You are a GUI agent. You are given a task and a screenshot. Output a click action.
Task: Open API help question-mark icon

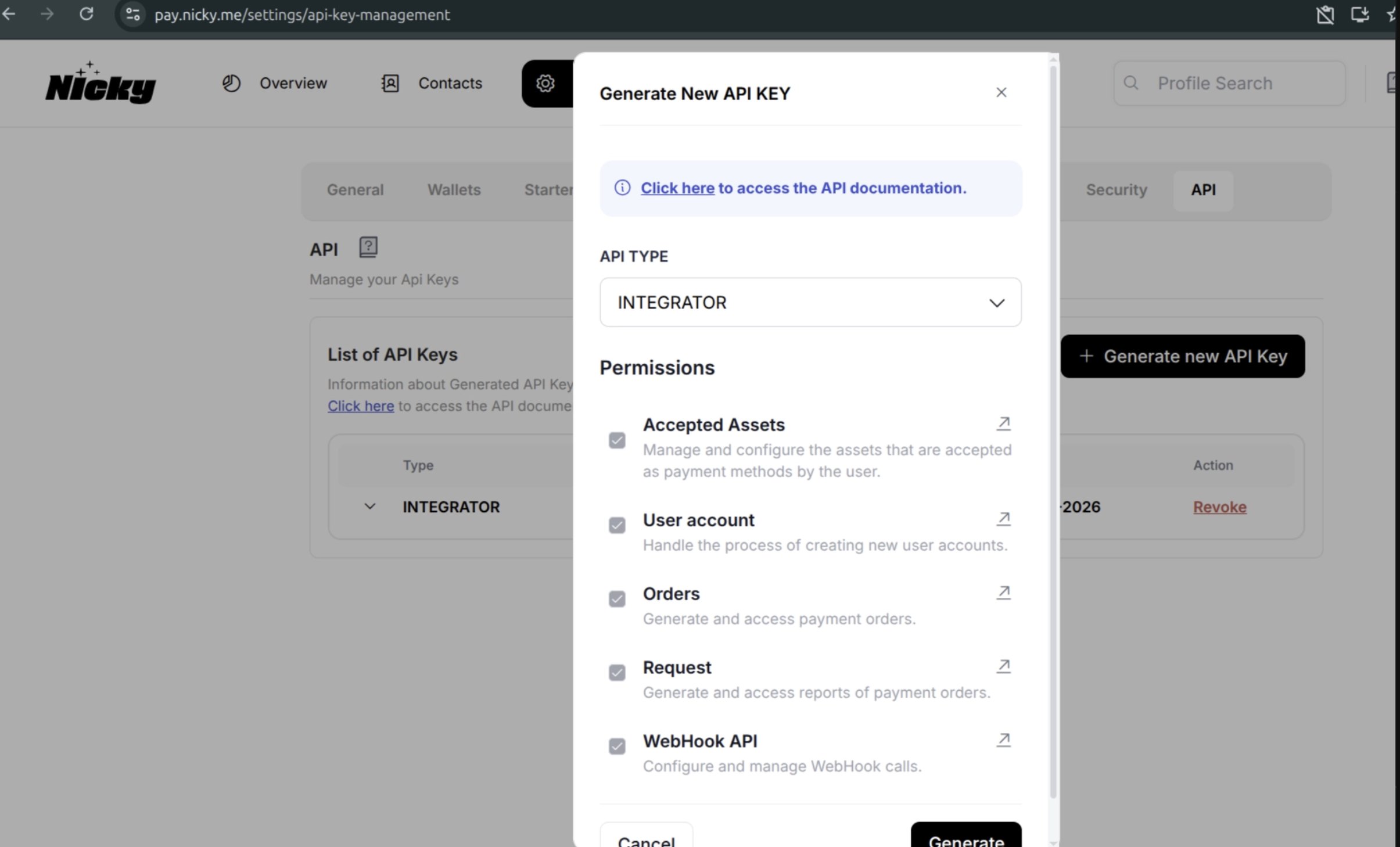(368, 247)
